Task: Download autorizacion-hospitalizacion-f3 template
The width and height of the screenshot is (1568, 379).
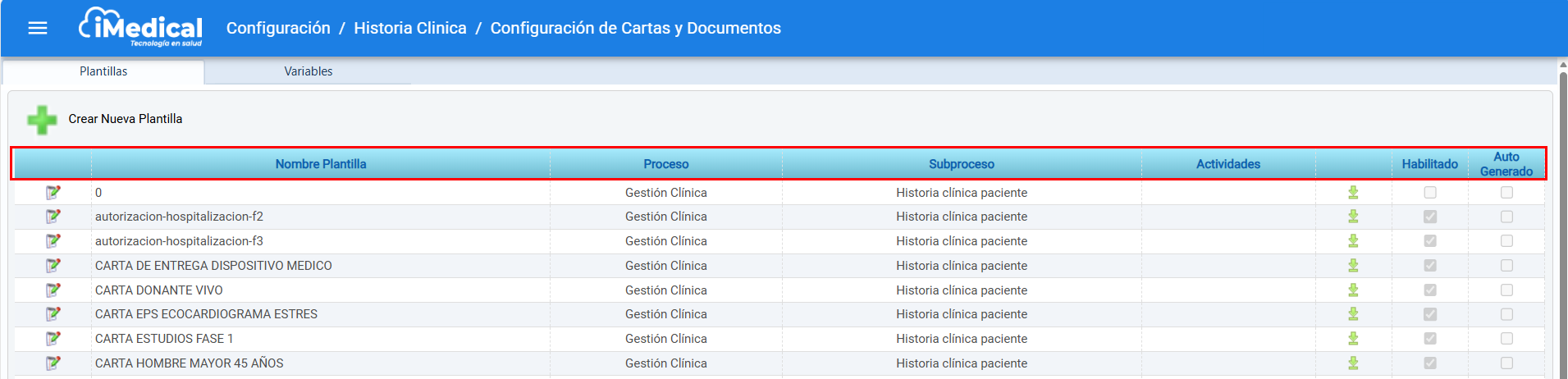Action: point(1353,241)
